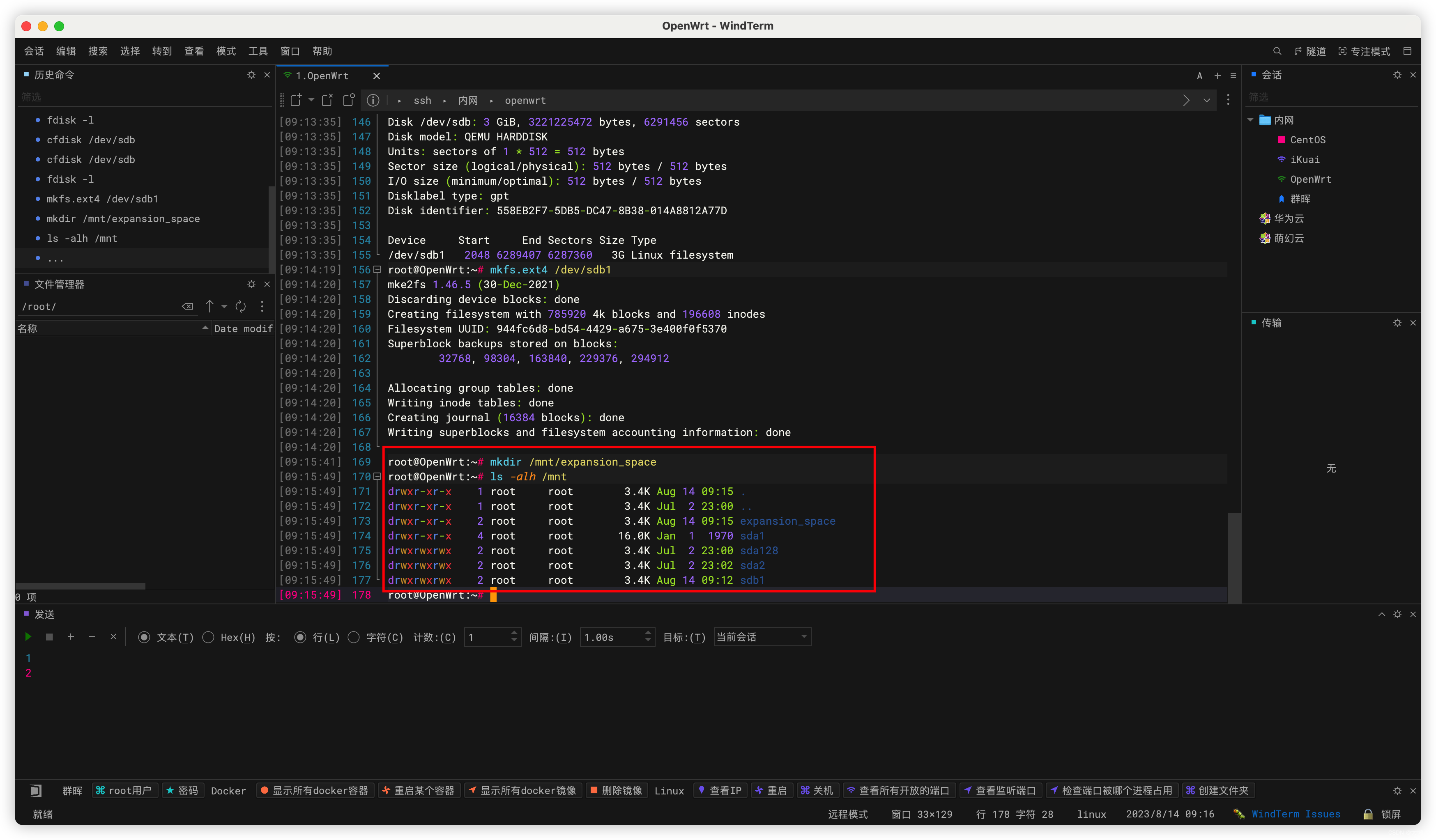Viewport: 1436px width, 840px height.
Task: Select the 字符(C) radio button
Action: pos(354,637)
